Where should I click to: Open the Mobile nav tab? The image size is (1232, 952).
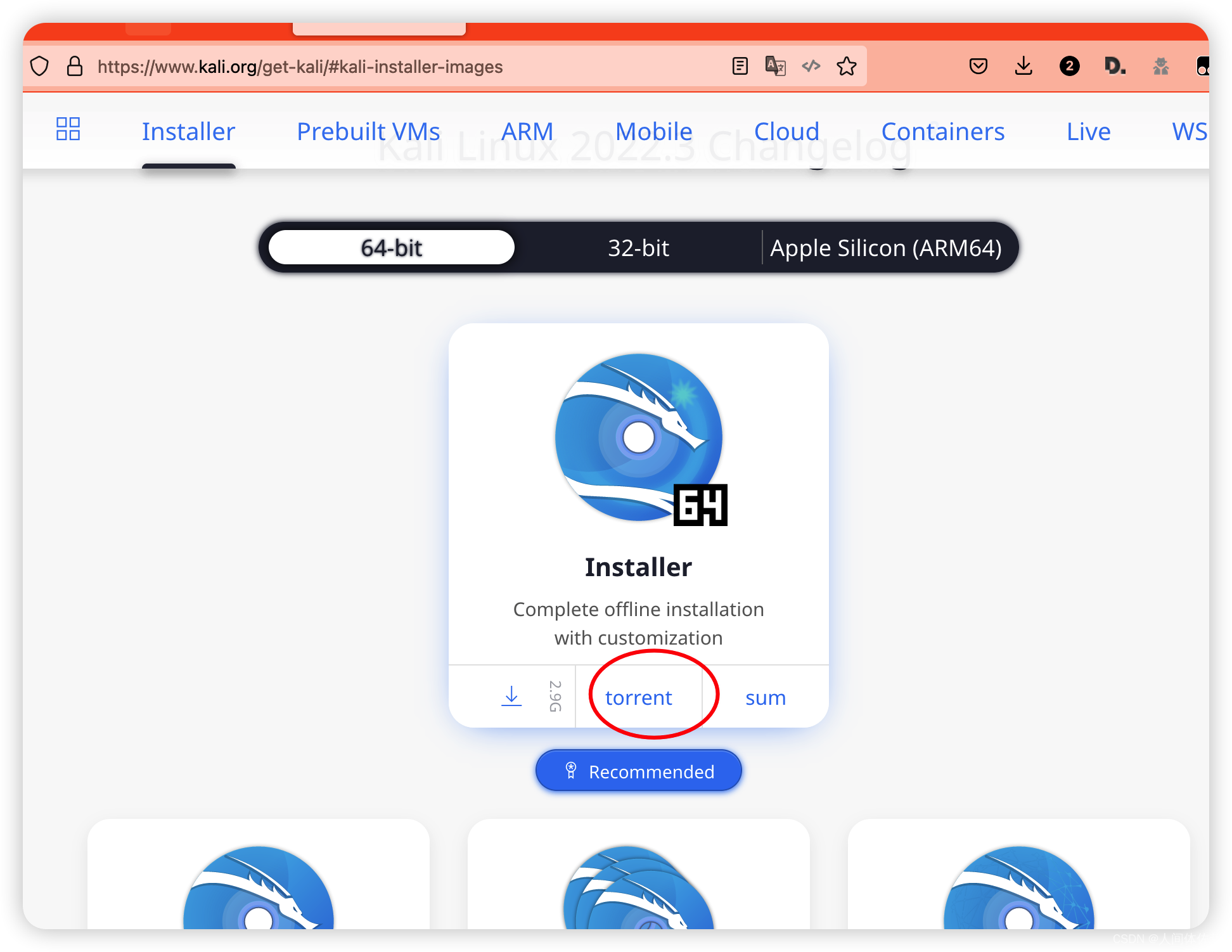click(x=653, y=132)
